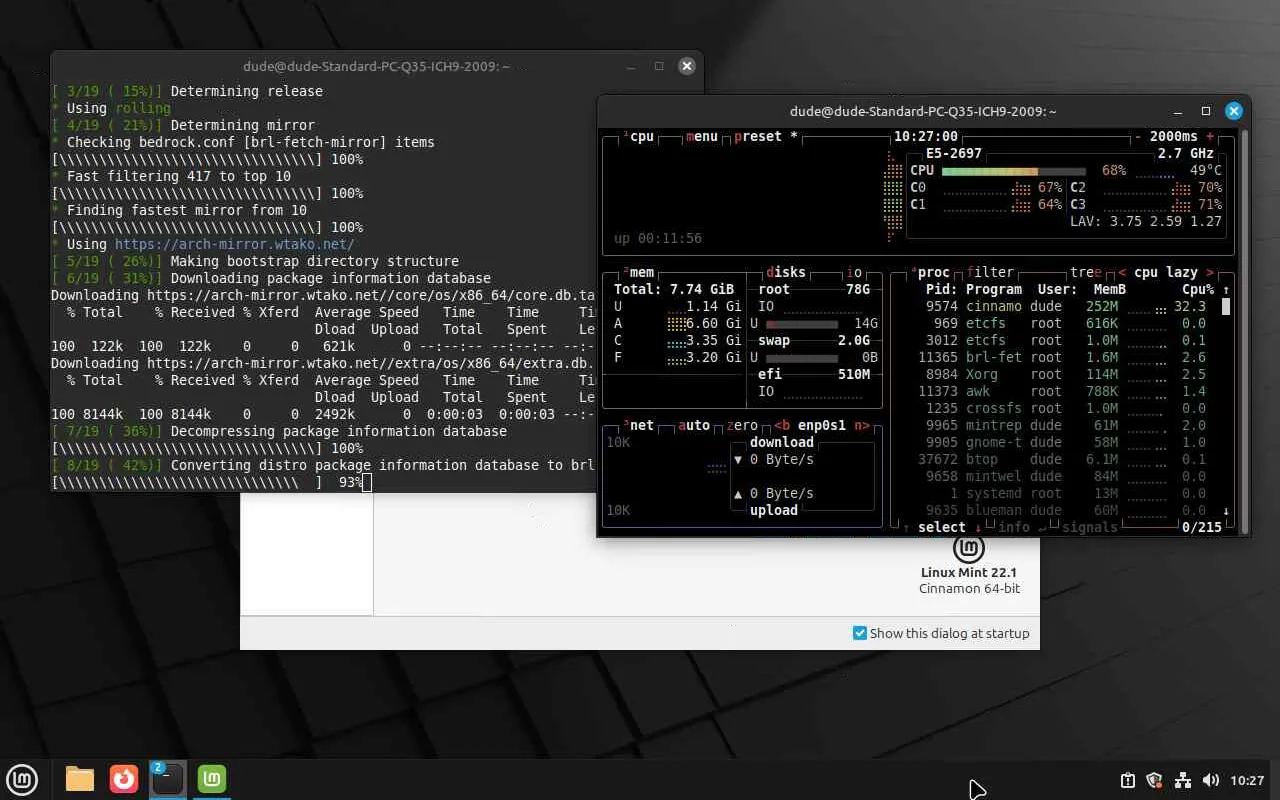Viewport: 1280px width, 800px height.
Task: Click the E5-2697 CPU model label
Action: pos(954,153)
